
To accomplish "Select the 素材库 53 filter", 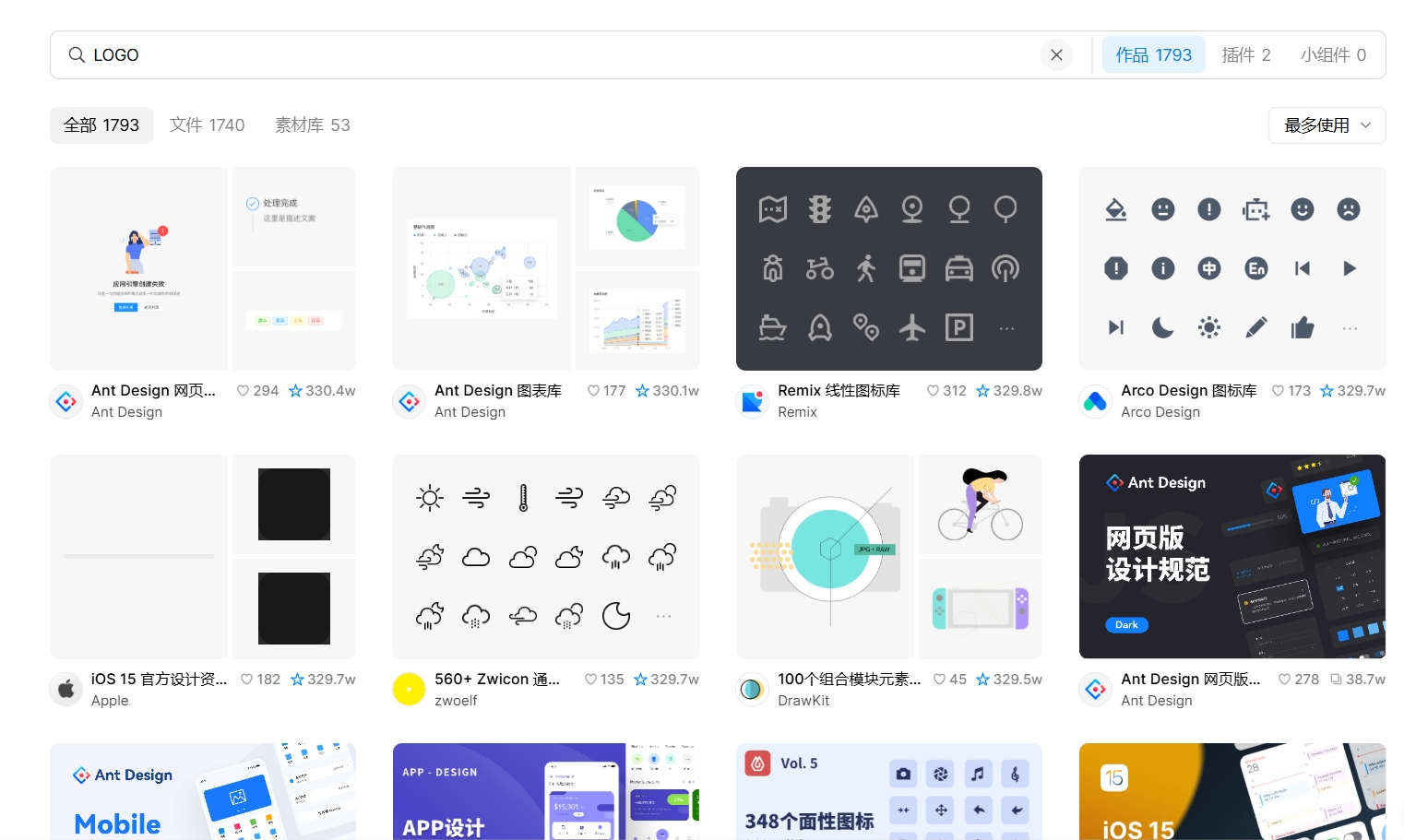I will click(x=313, y=125).
